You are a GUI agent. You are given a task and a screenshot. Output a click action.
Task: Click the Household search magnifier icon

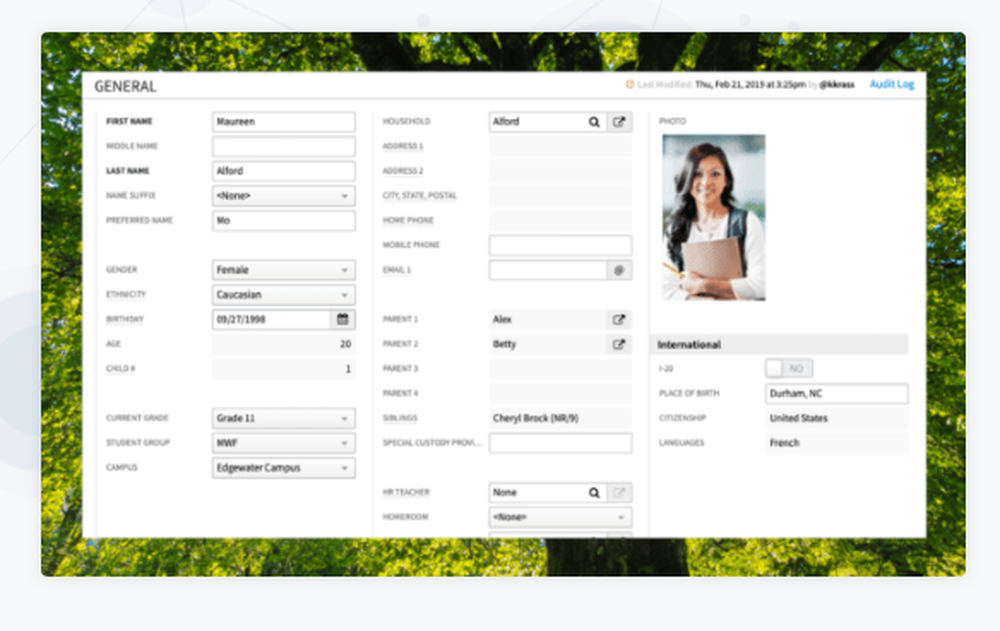(x=594, y=121)
